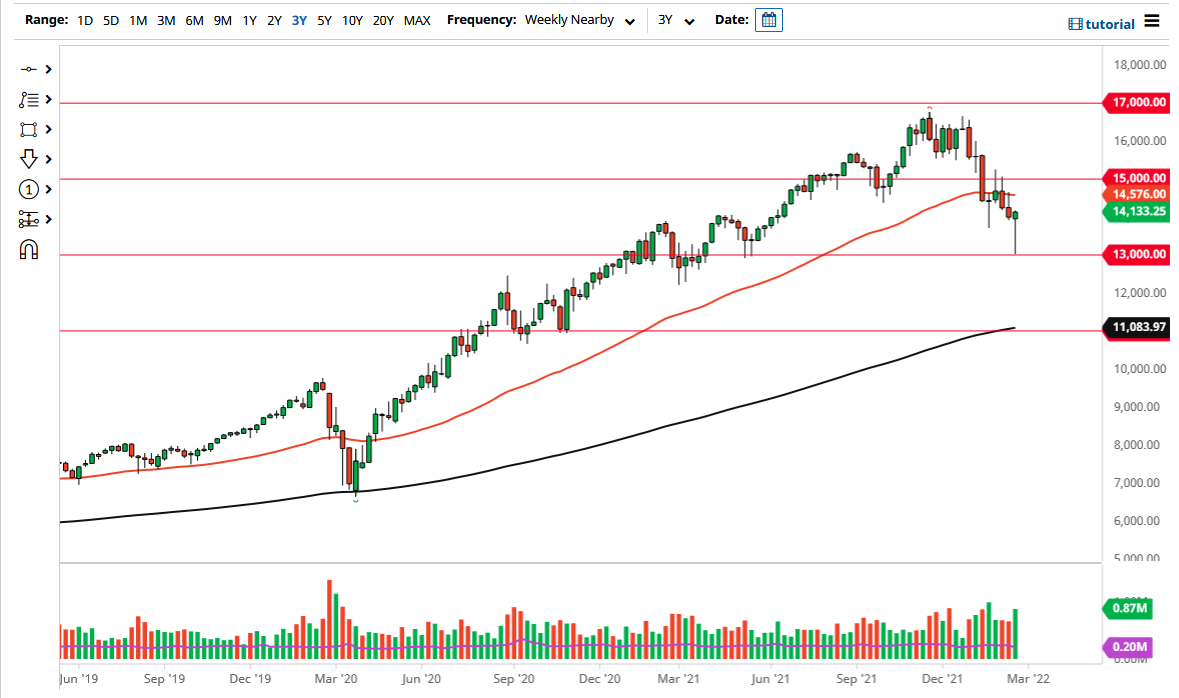Select the 1D range button

[x=84, y=19]
